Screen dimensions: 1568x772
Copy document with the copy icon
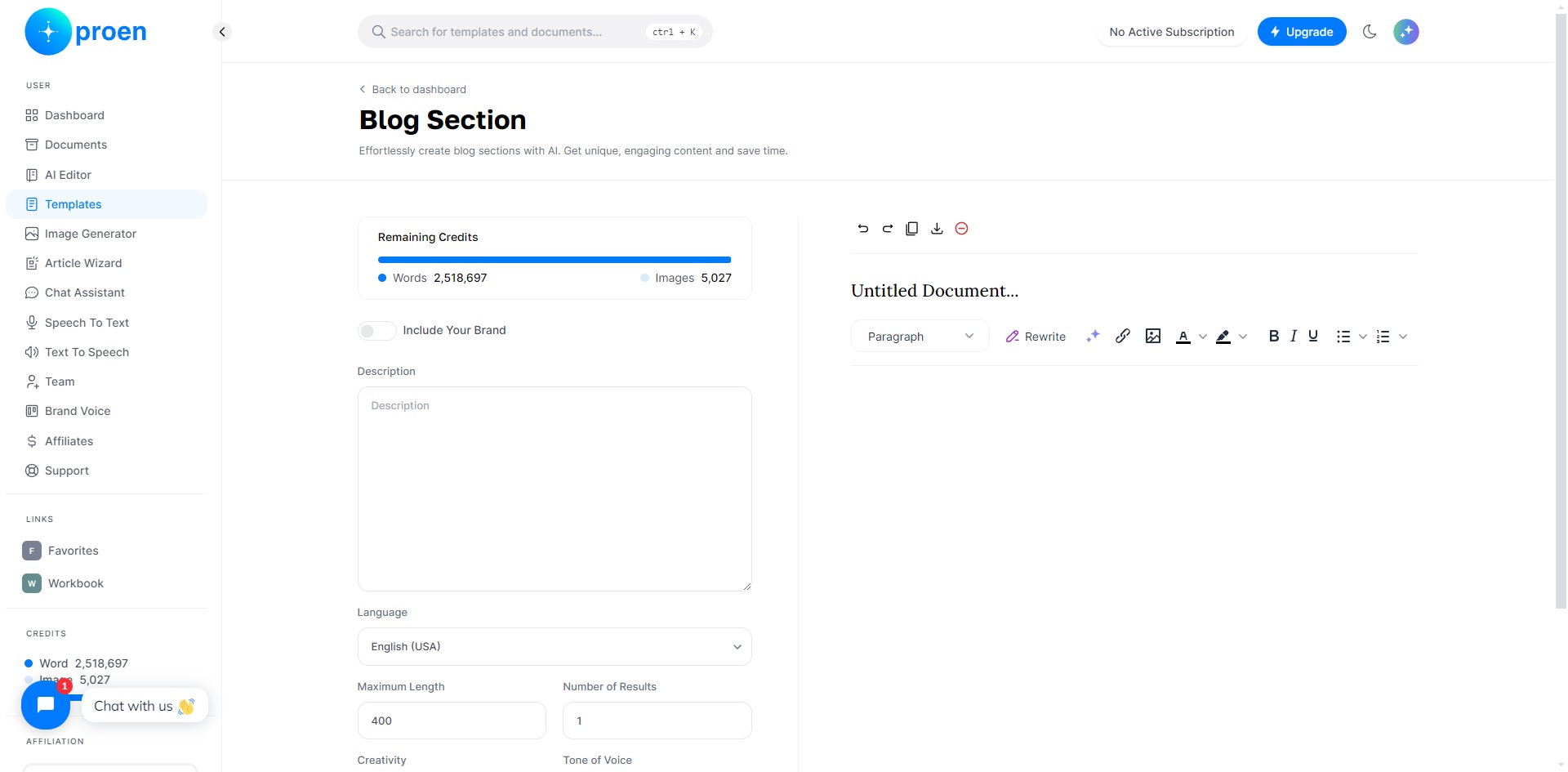coord(912,229)
